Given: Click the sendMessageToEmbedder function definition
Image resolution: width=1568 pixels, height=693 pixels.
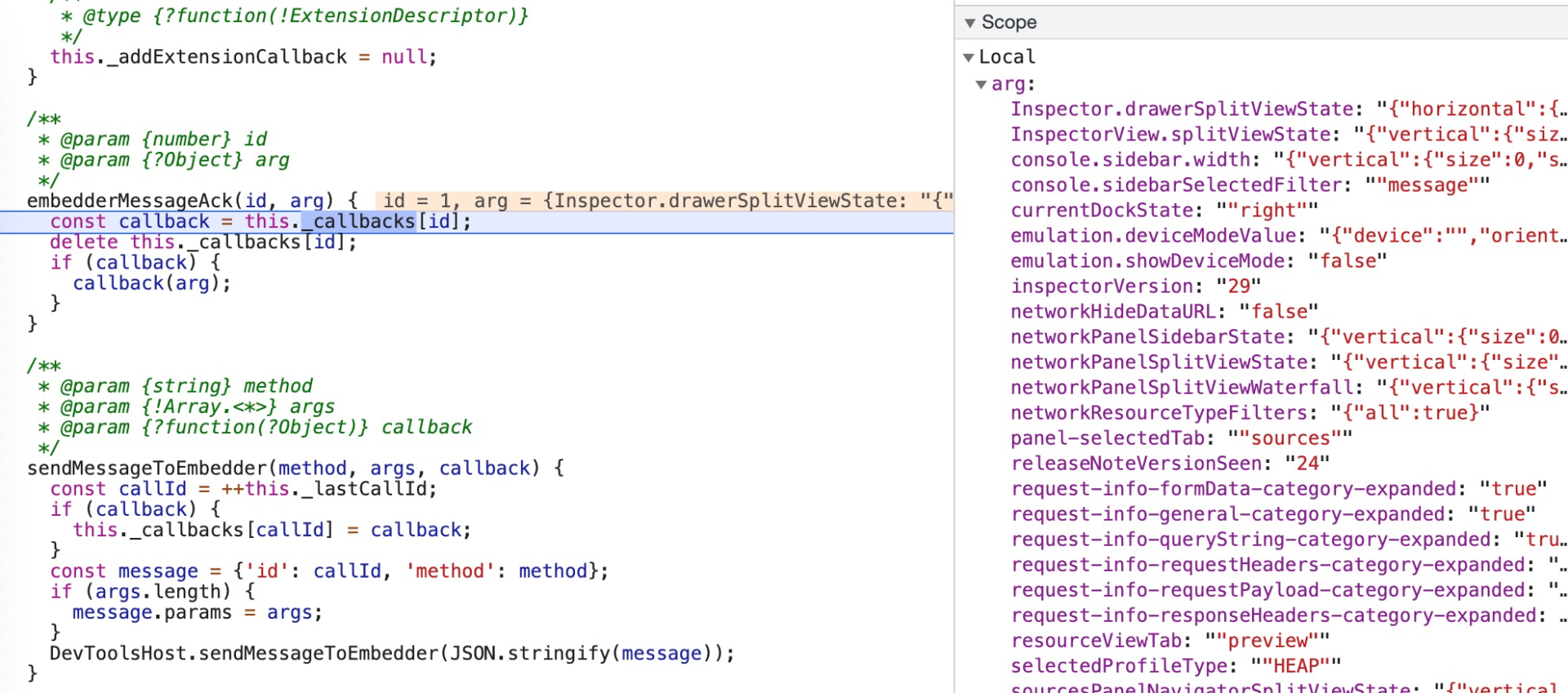Looking at the screenshot, I should point(147,469).
